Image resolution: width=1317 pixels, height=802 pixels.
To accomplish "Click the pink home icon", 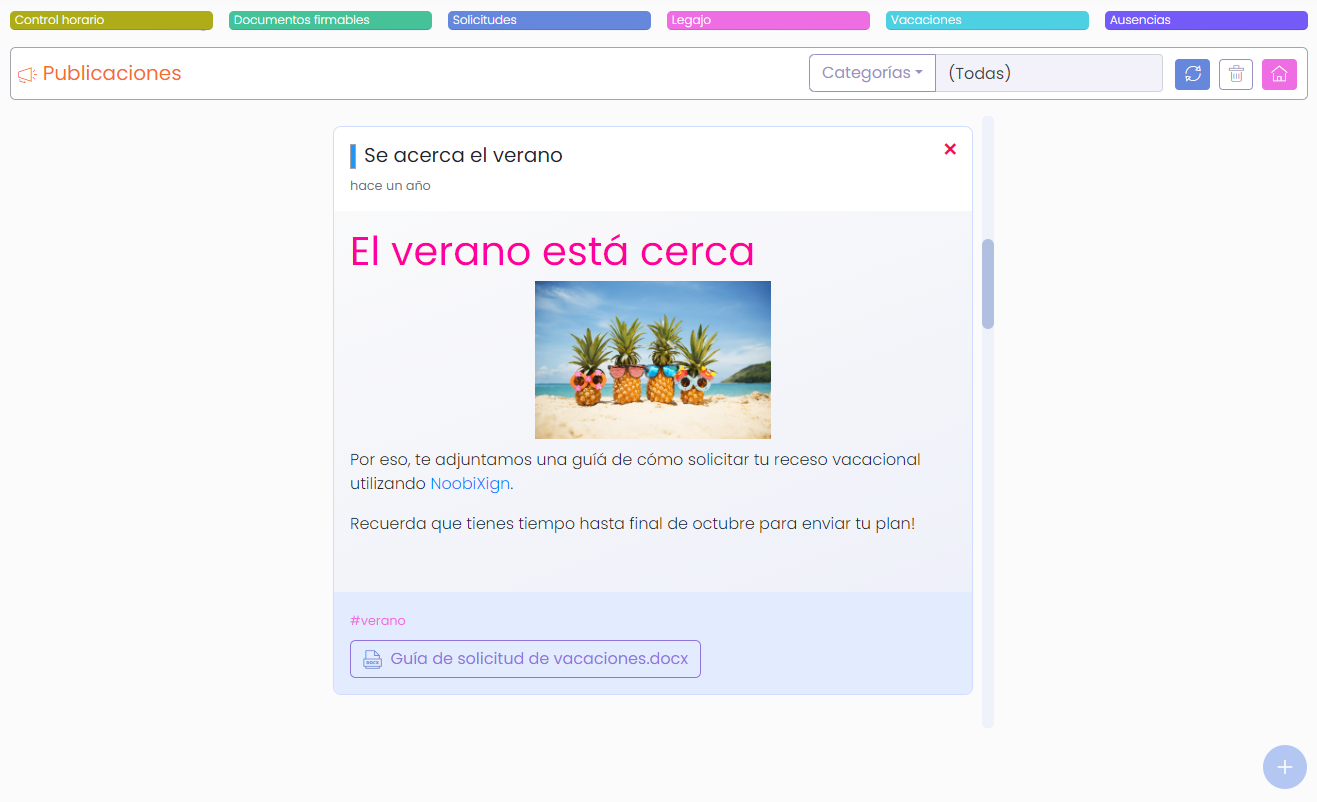I will [1280, 73].
